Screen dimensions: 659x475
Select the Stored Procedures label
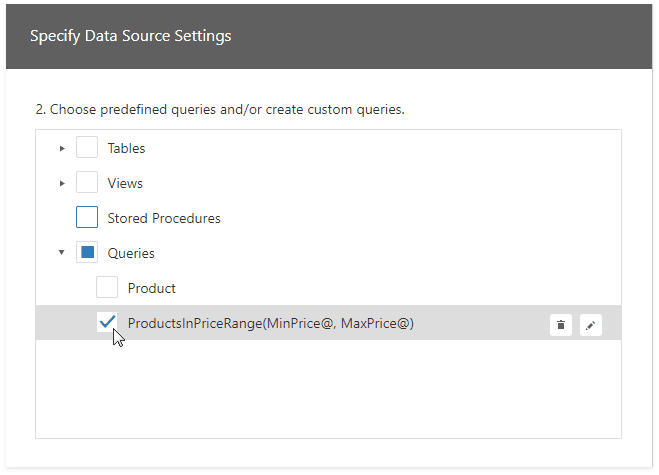point(164,218)
